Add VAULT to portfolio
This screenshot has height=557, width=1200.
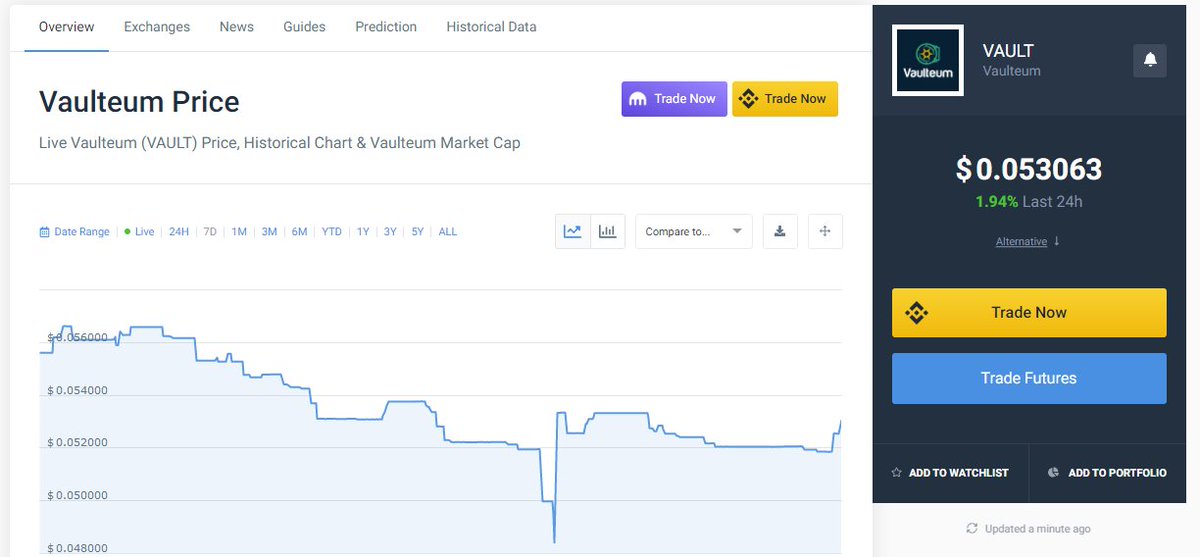coord(1106,473)
